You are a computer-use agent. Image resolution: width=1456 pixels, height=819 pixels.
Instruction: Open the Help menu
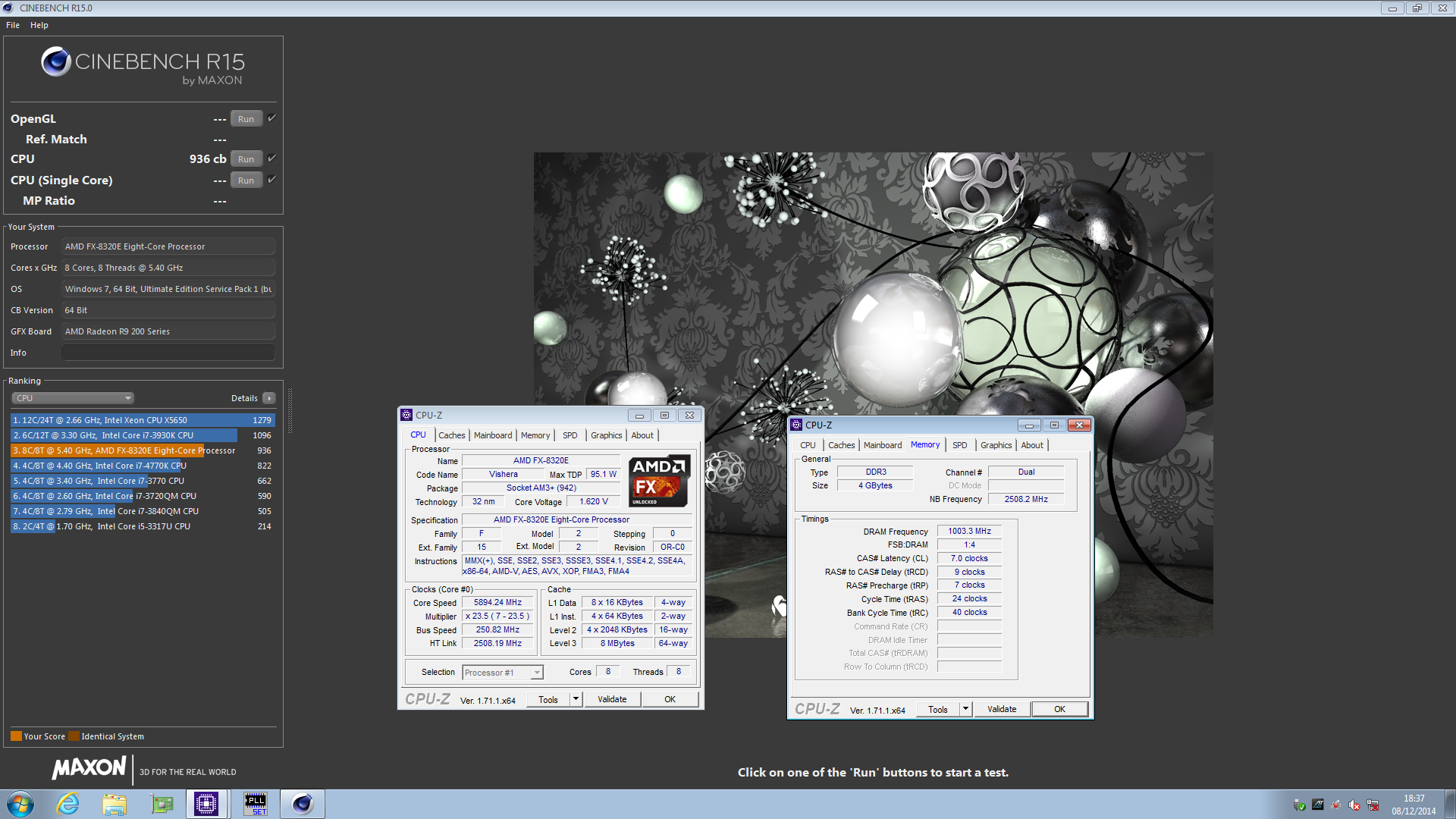point(39,25)
